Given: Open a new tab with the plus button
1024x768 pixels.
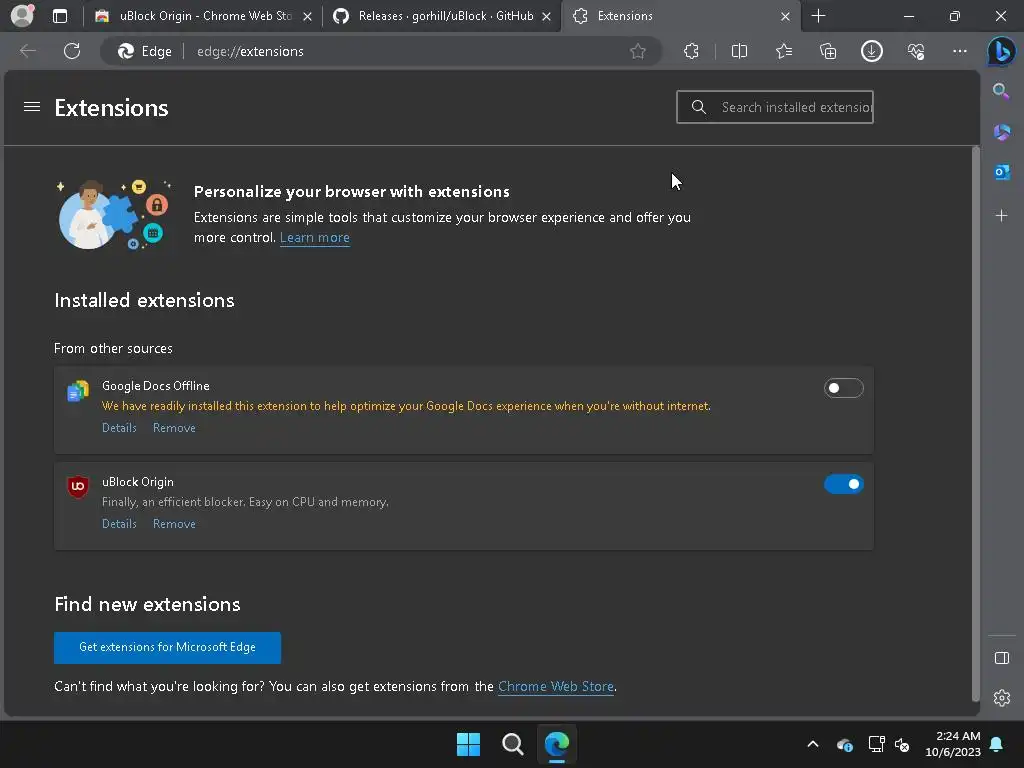Looking at the screenshot, I should coord(818,16).
